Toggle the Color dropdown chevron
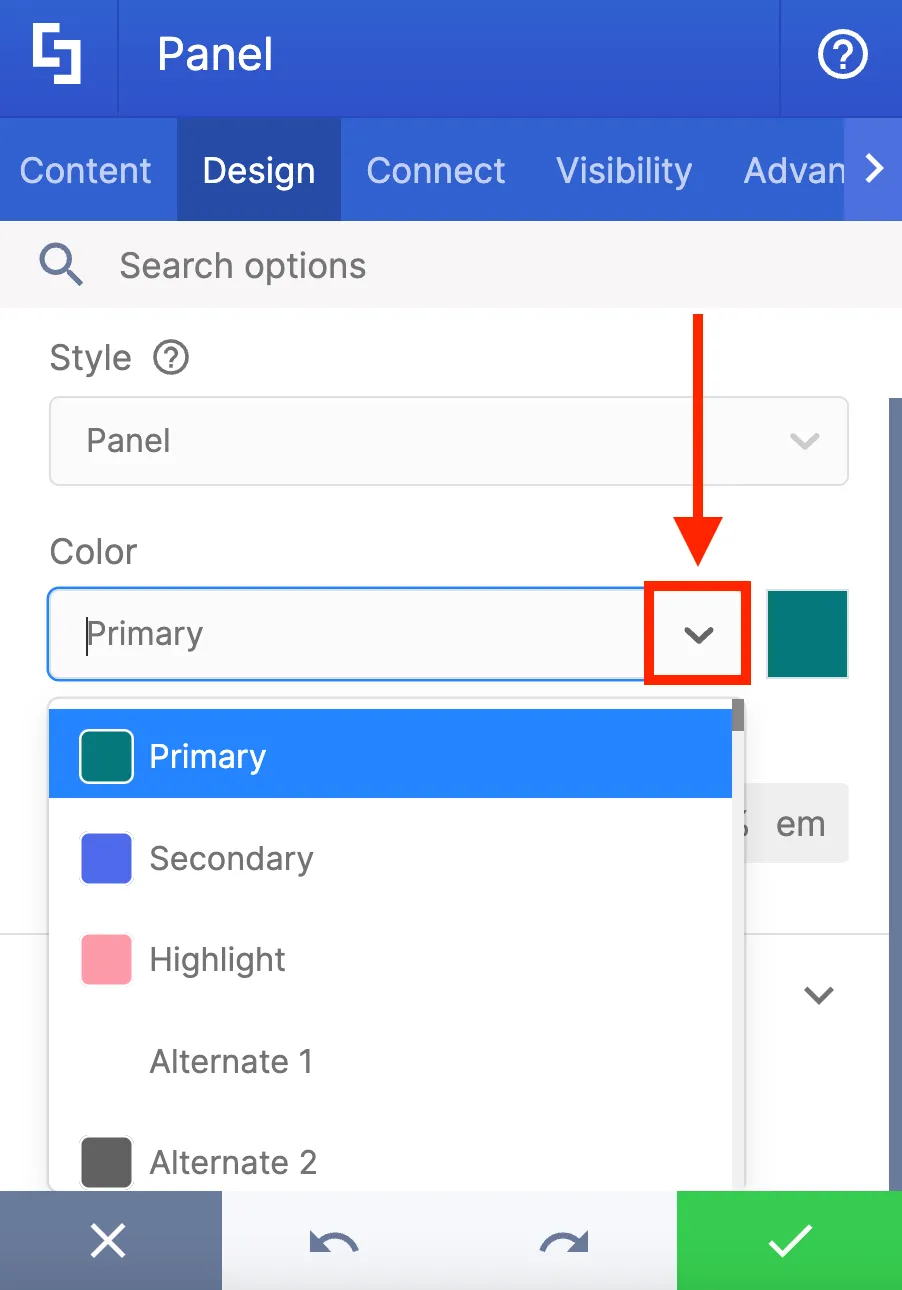Viewport: 902px width, 1290px height. [x=698, y=634]
